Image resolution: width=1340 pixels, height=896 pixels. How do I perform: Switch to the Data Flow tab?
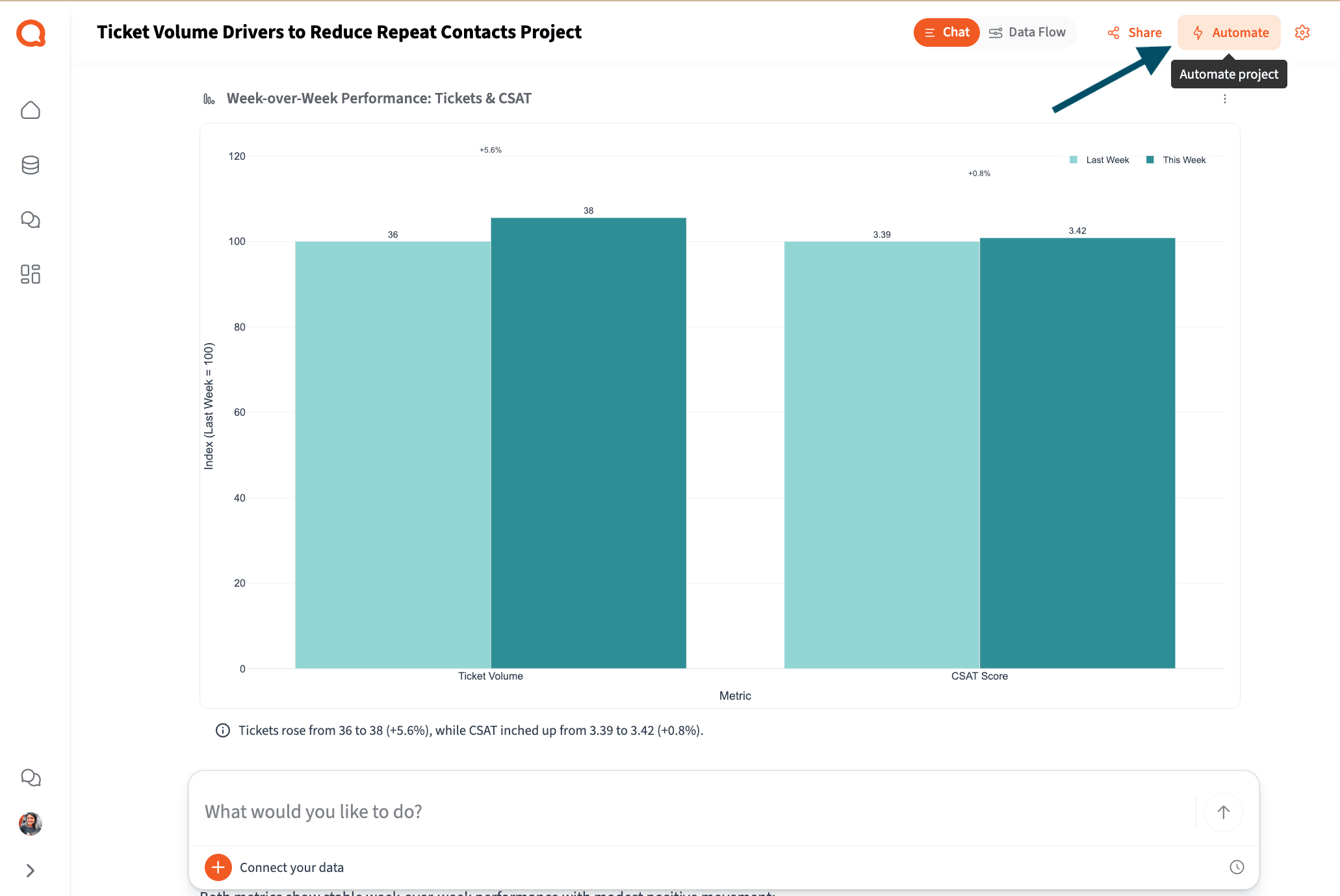[x=1028, y=32]
